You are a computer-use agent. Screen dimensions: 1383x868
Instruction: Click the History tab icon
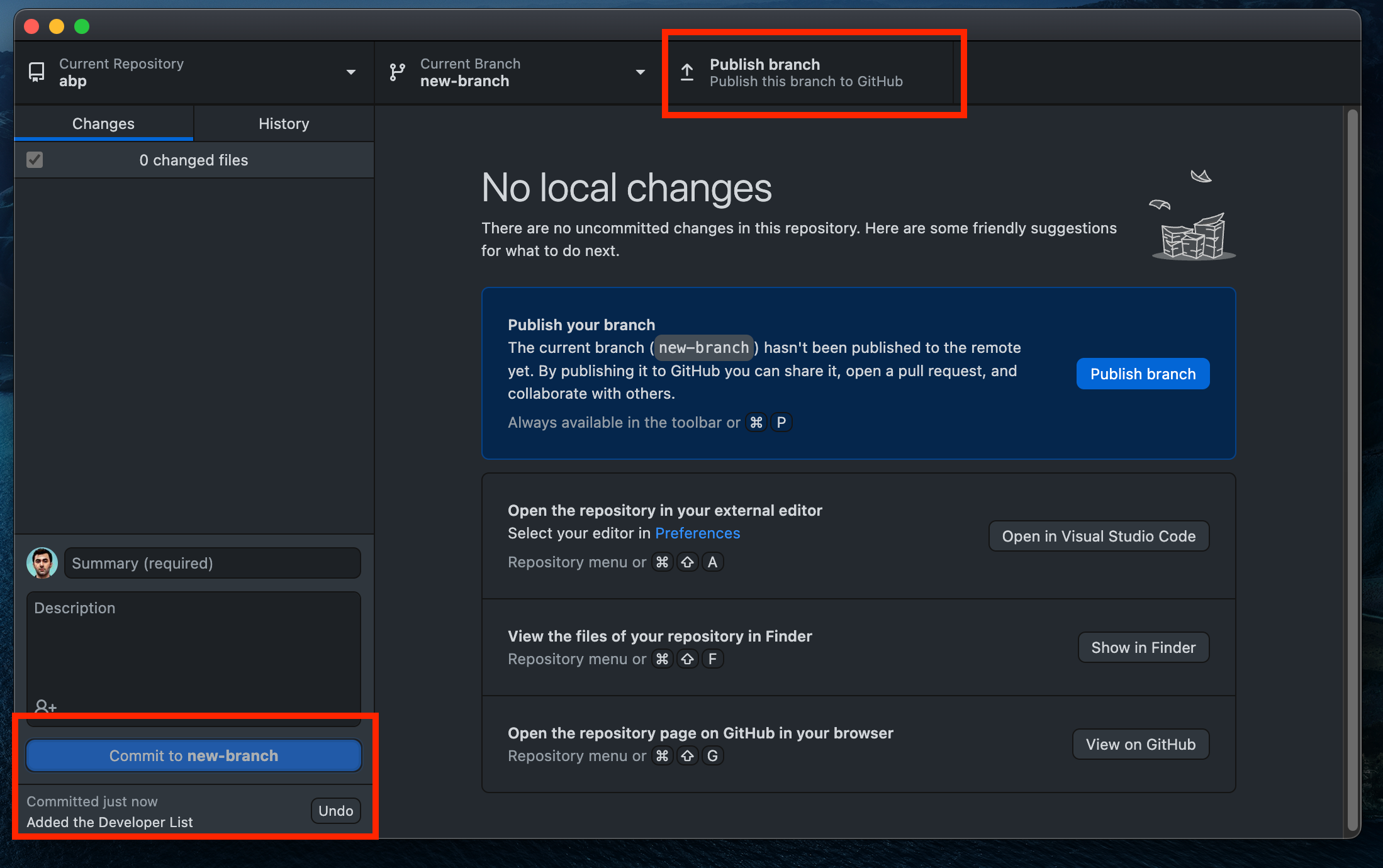[x=283, y=123]
